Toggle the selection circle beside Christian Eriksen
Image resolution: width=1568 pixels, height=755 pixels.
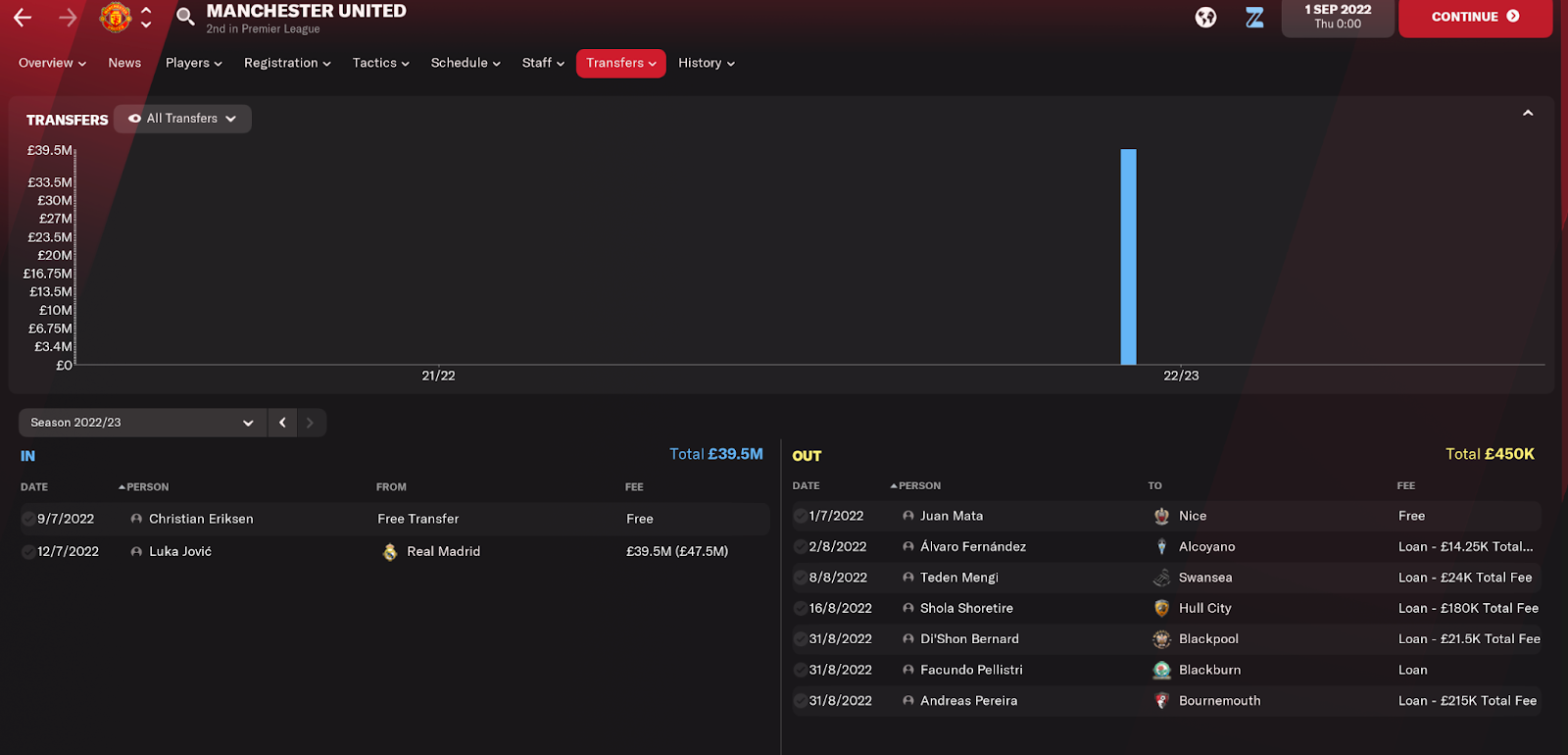[28, 519]
